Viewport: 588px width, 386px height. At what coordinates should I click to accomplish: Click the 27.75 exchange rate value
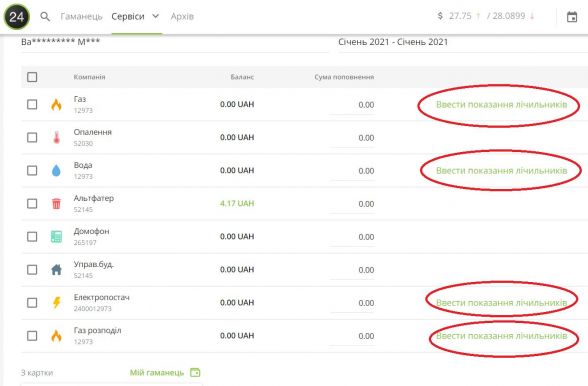(460, 16)
